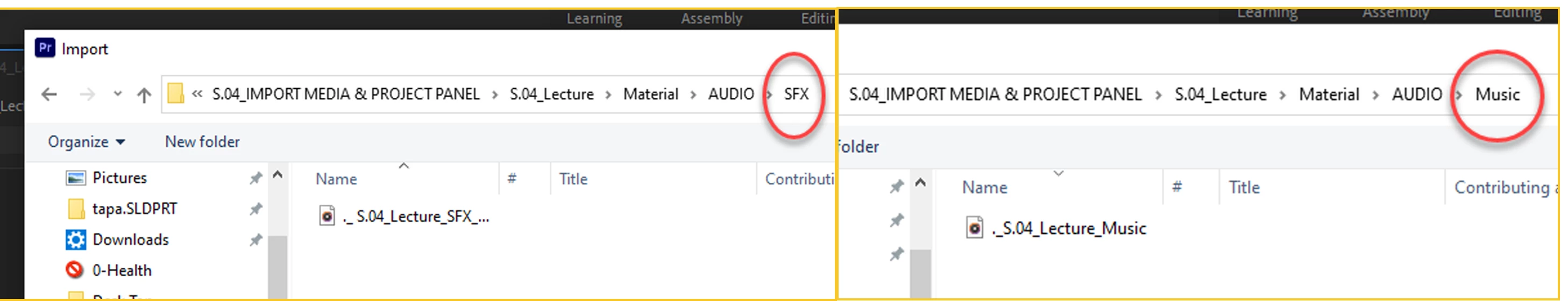1568x301 pixels.
Task: Open Material breadcrumb in Music window
Action: tap(1329, 94)
